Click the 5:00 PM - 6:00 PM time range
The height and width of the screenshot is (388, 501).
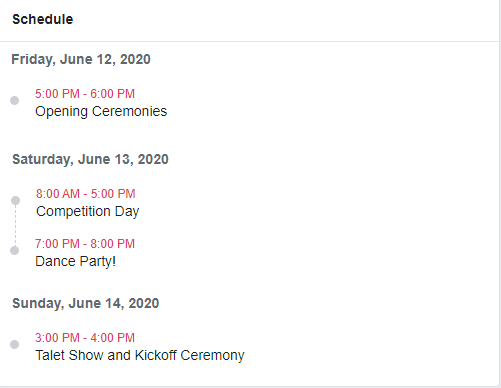[x=85, y=94]
